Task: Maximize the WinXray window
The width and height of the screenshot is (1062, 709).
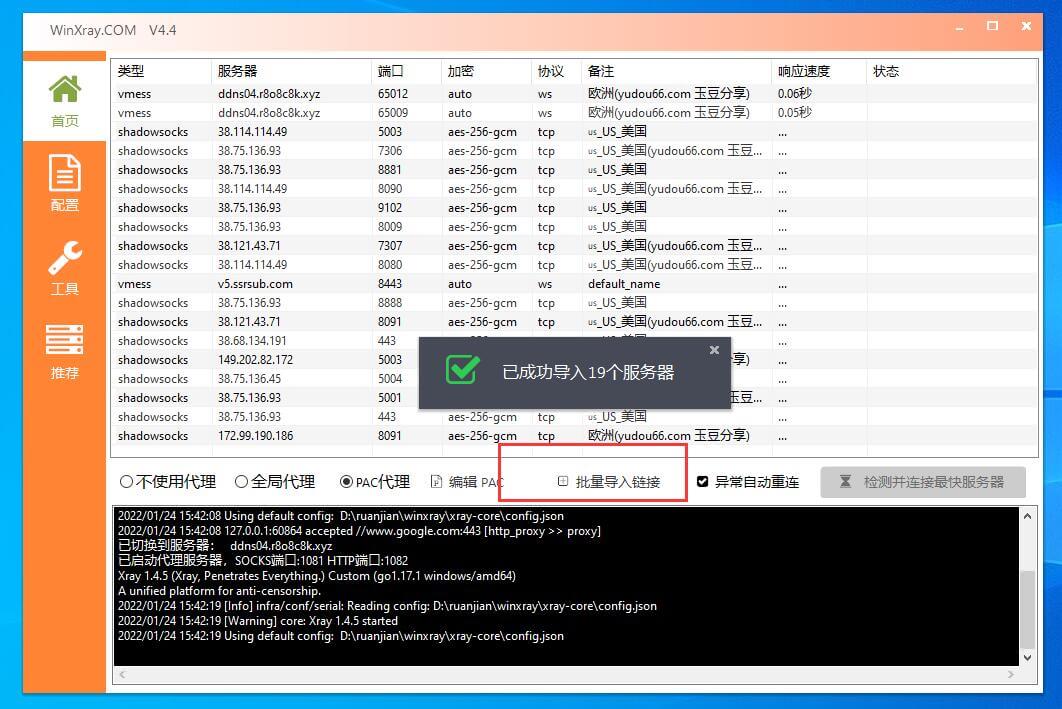Action: coord(992,26)
